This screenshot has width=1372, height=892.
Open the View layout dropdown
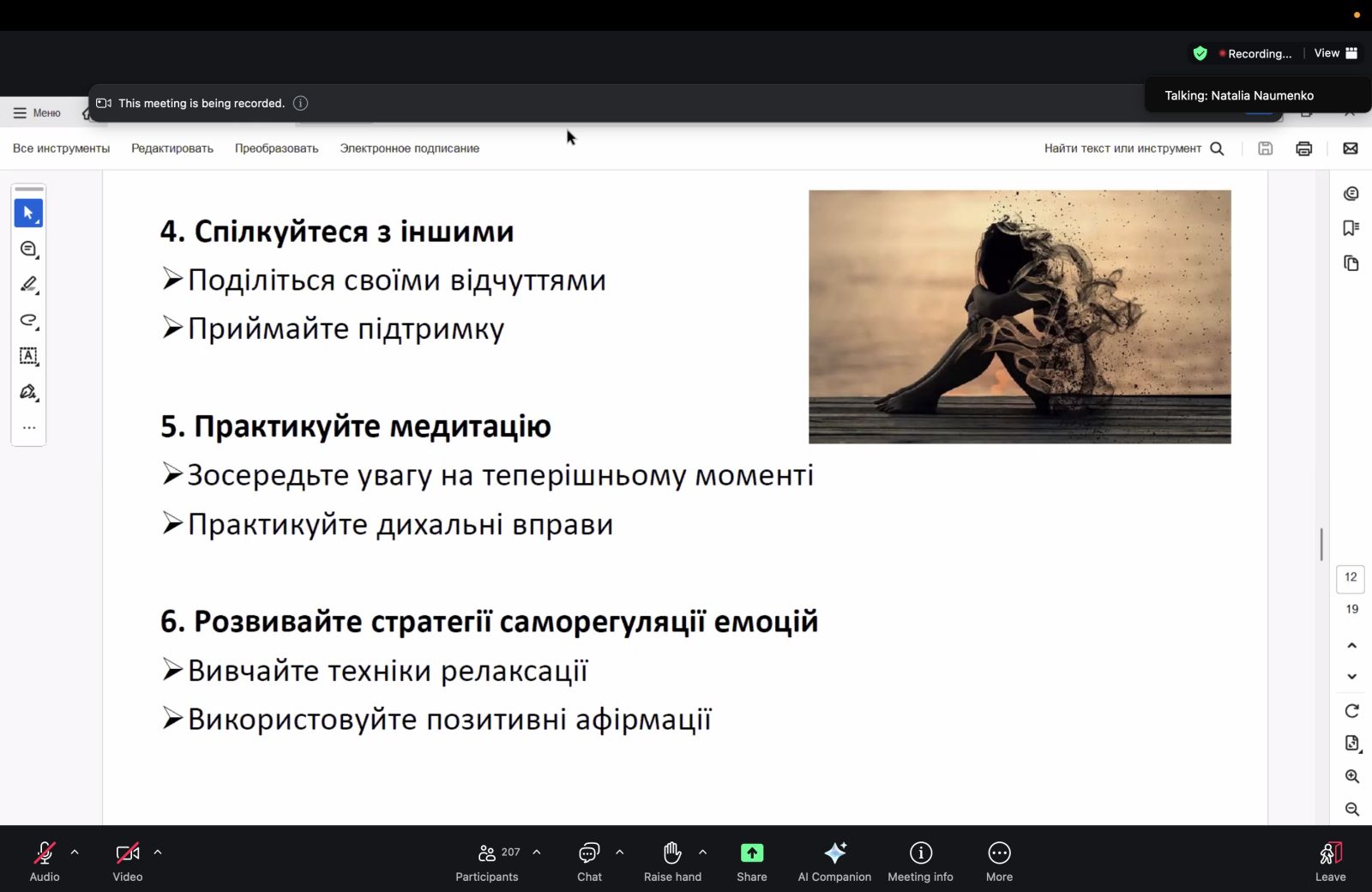click(1336, 53)
